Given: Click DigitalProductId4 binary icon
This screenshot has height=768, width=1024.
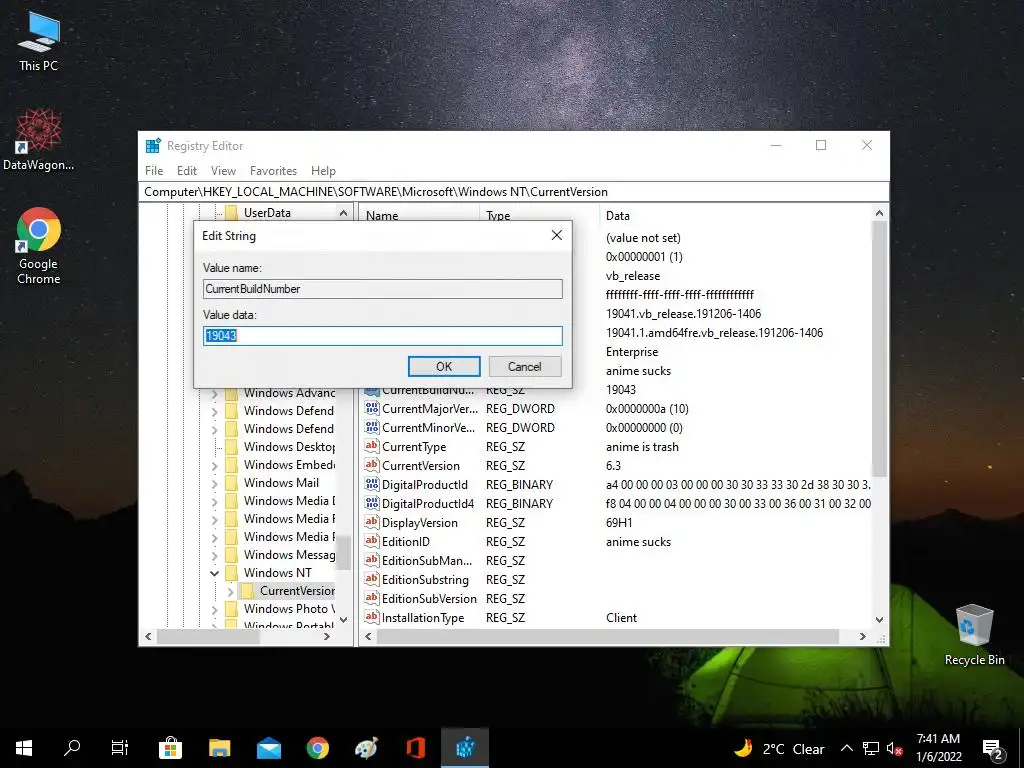Looking at the screenshot, I should [x=372, y=504].
